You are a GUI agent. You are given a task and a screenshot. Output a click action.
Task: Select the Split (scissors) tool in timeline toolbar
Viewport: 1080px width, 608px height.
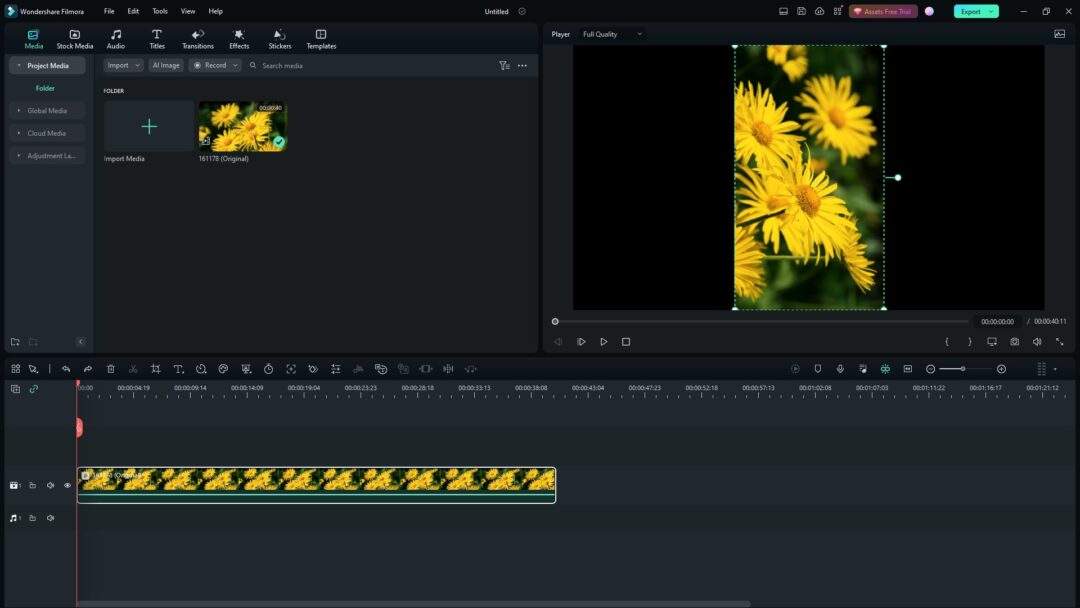133,368
